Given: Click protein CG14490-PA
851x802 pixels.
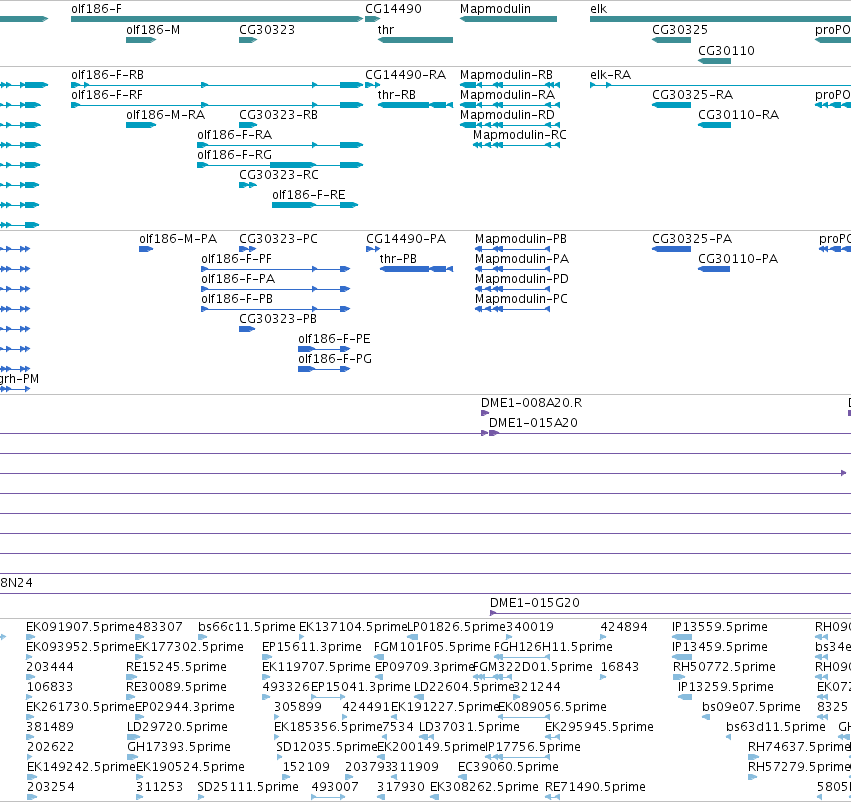Looking at the screenshot, I should tap(373, 249).
